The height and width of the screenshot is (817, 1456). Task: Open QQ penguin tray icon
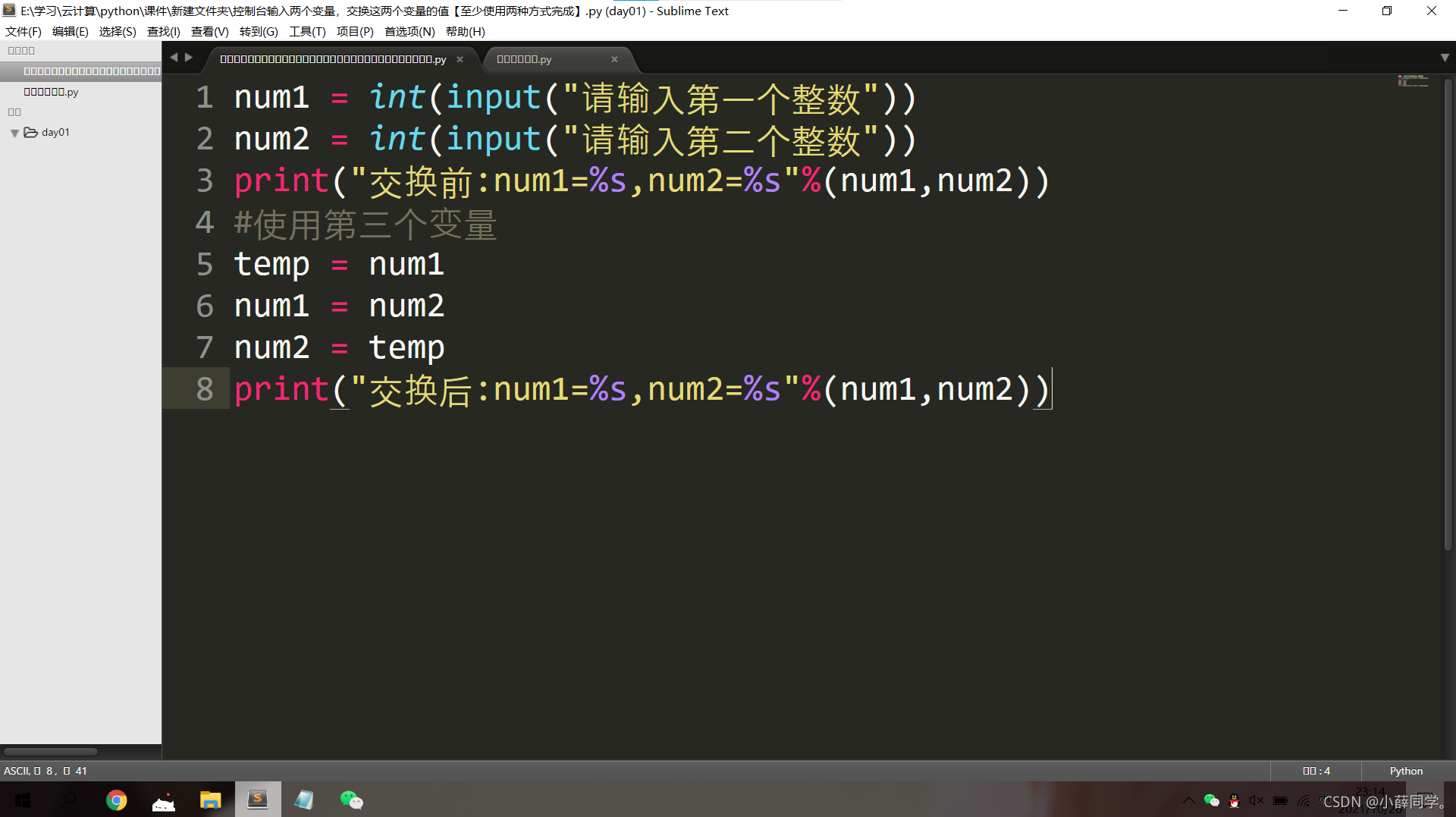click(x=1234, y=800)
